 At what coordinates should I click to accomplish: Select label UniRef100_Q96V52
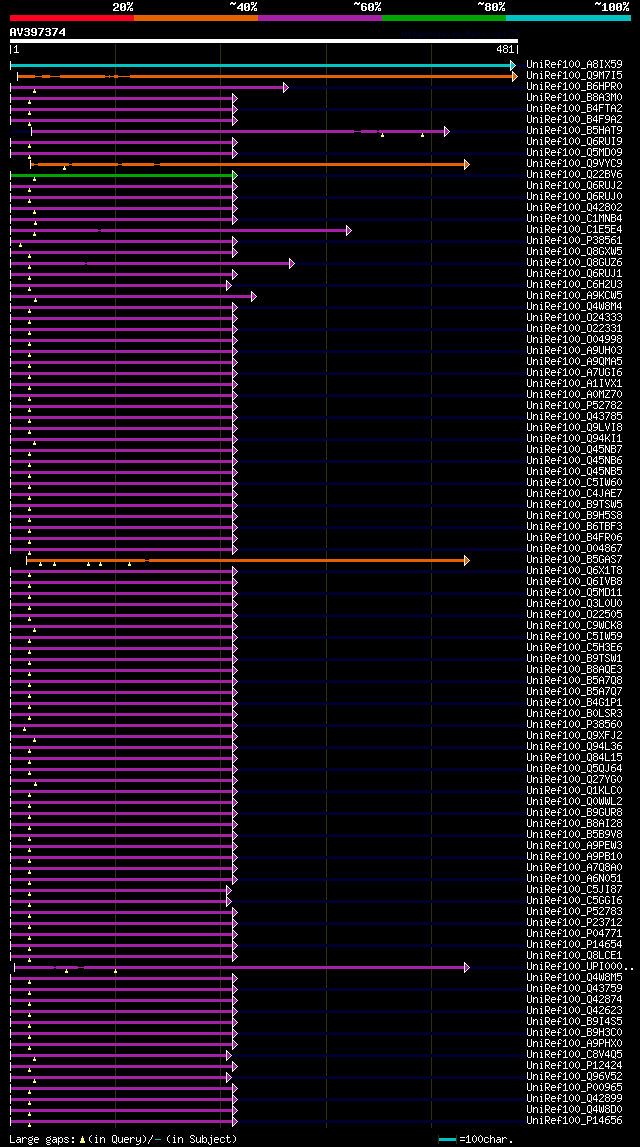click(x=574, y=1076)
